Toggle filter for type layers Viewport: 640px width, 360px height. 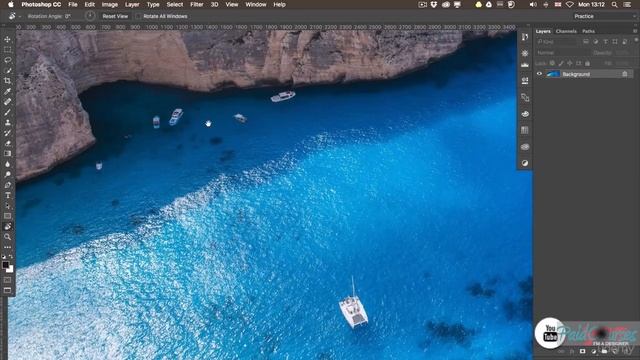tap(605, 42)
